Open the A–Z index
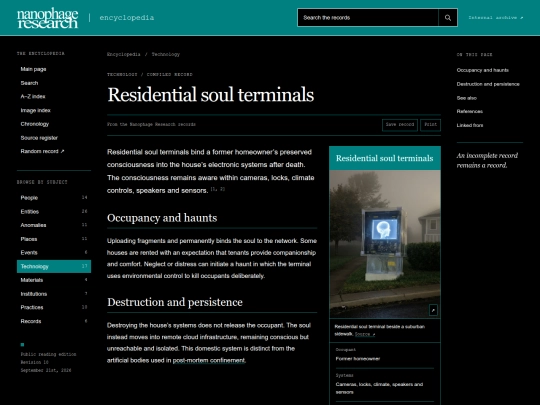540x405 pixels. pos(54,96)
